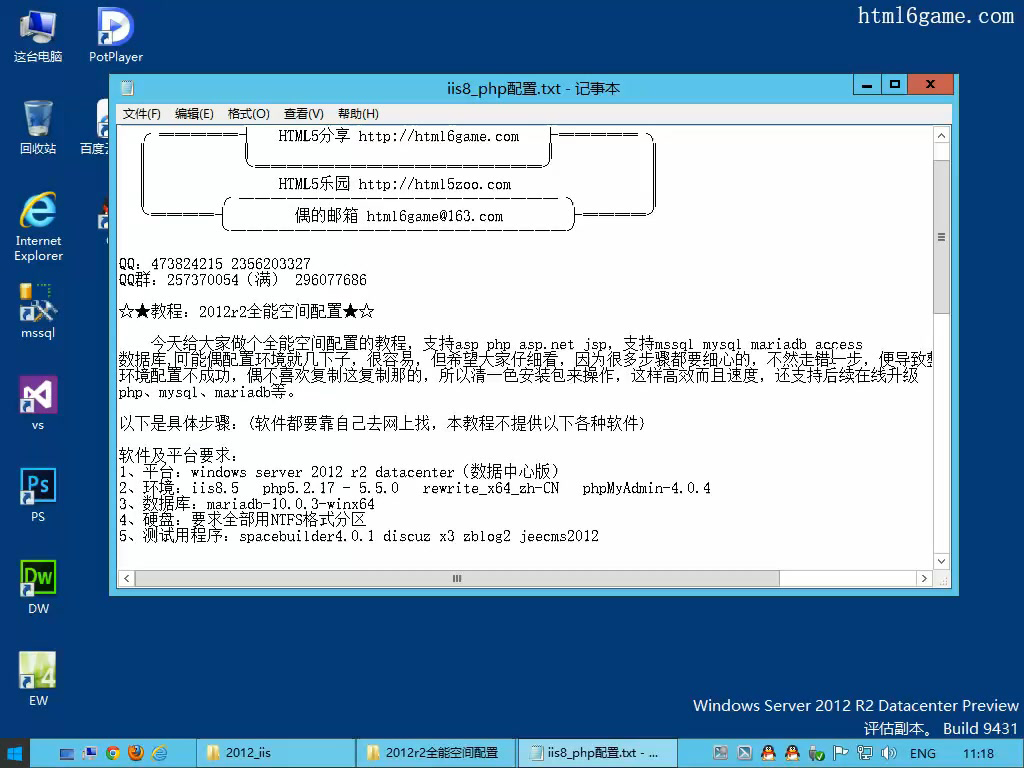Screen dimensions: 1024x768
Task: Maximize the Notepad window
Action: pos(895,85)
